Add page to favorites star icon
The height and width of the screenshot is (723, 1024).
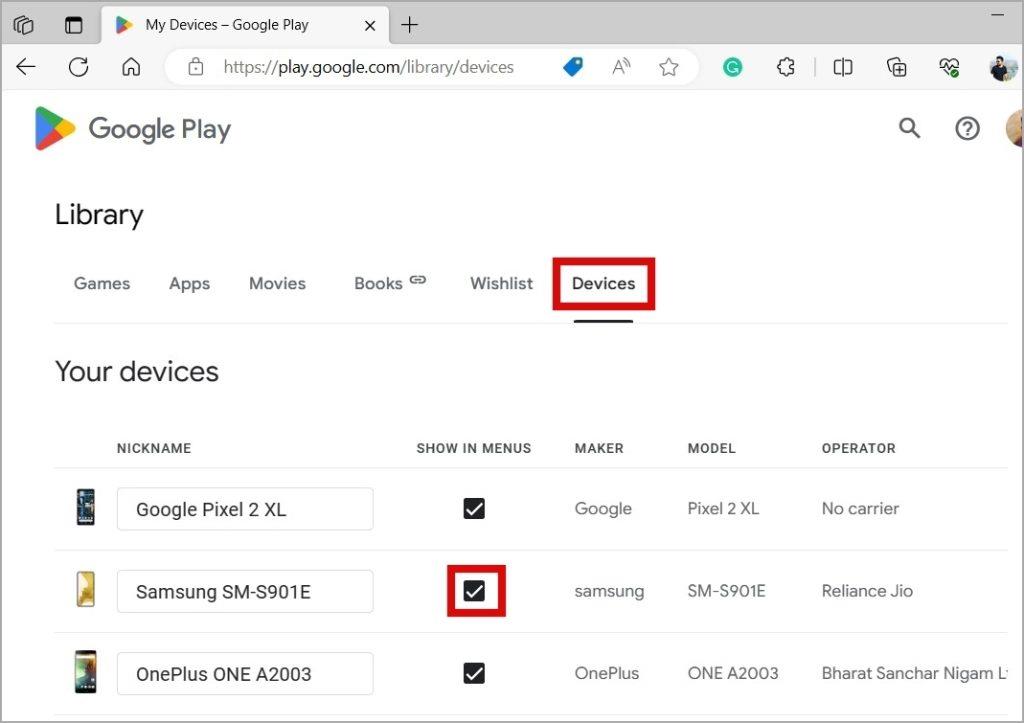668,67
